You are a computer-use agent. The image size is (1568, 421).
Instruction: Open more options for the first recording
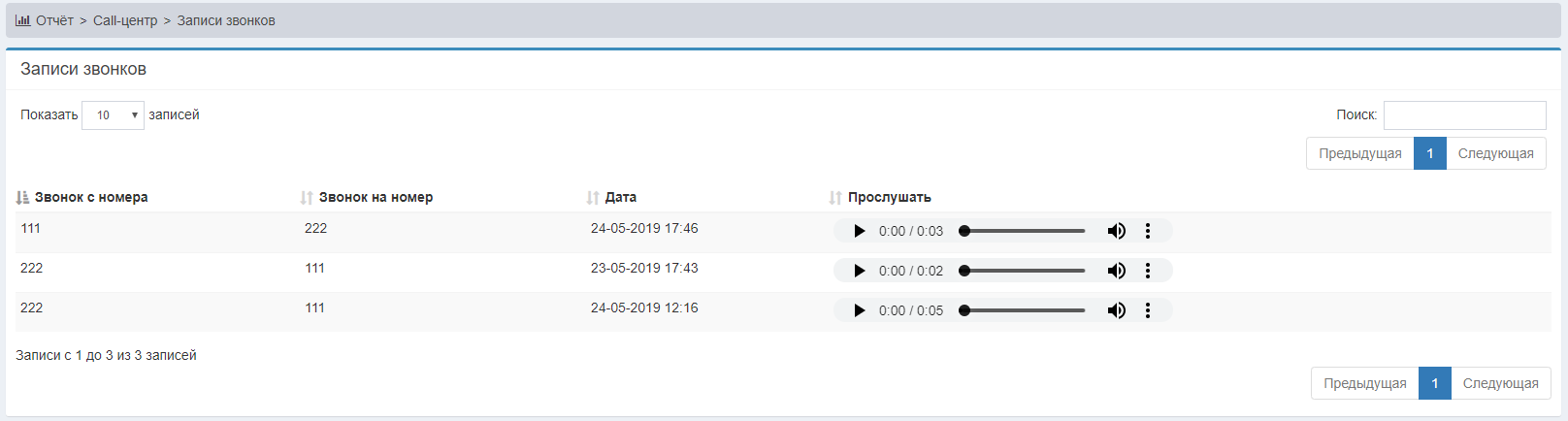pyautogui.click(x=1148, y=231)
